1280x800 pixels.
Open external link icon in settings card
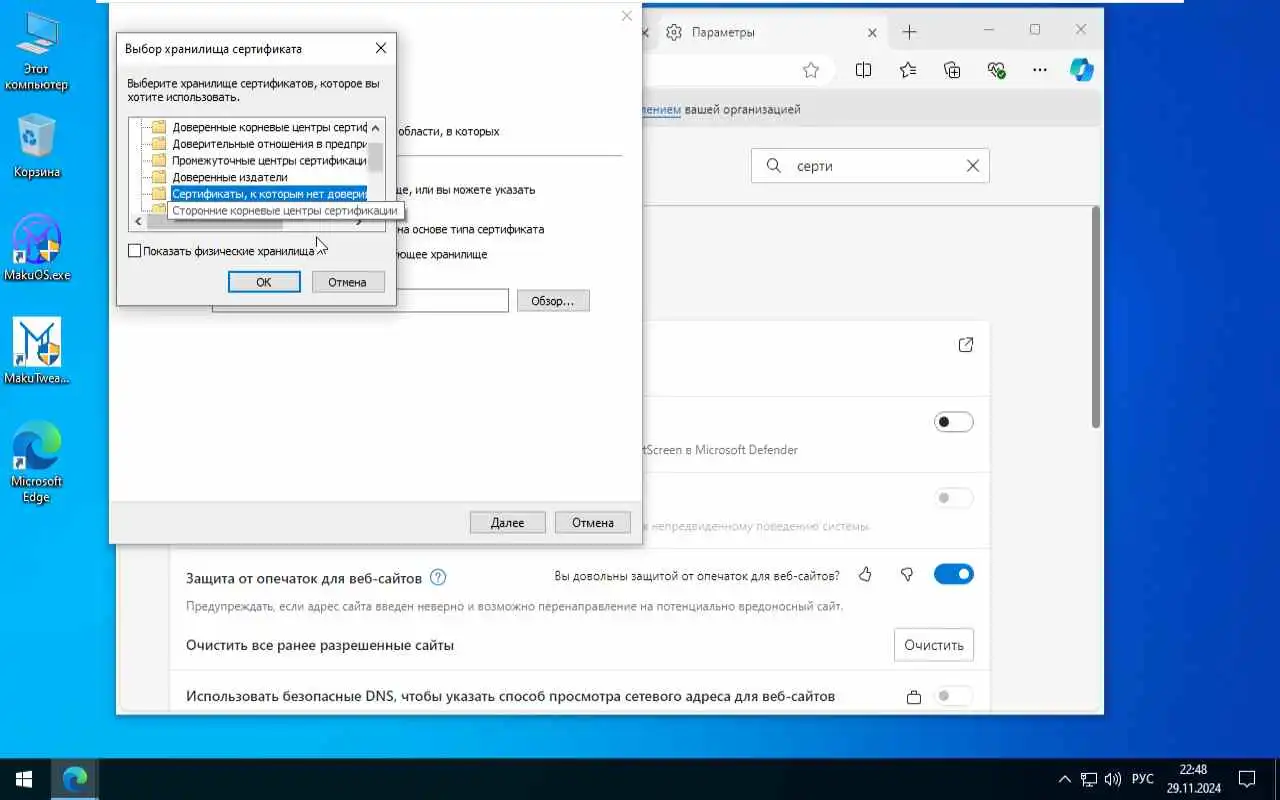pos(965,345)
